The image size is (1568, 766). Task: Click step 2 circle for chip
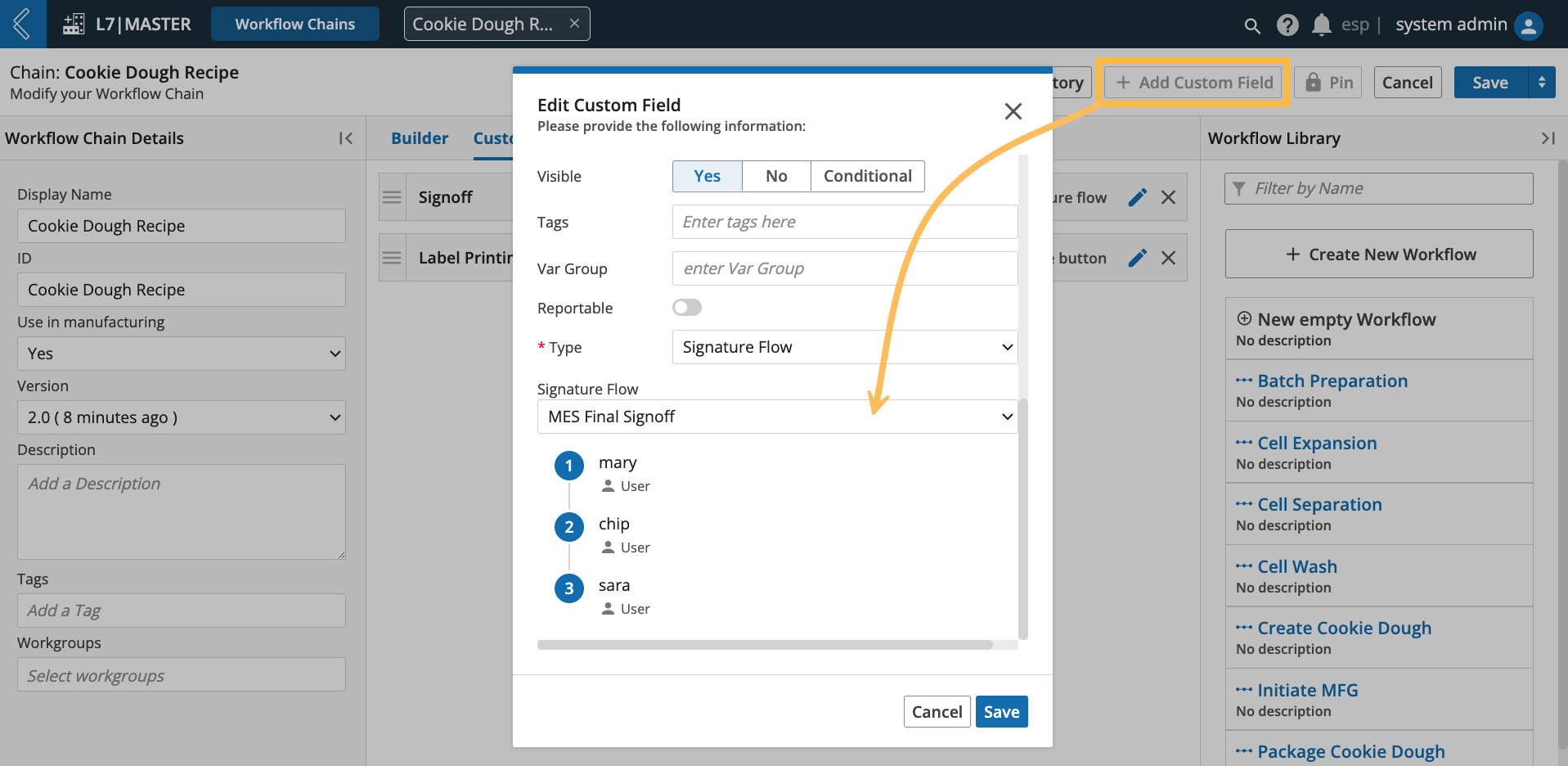pos(569,527)
